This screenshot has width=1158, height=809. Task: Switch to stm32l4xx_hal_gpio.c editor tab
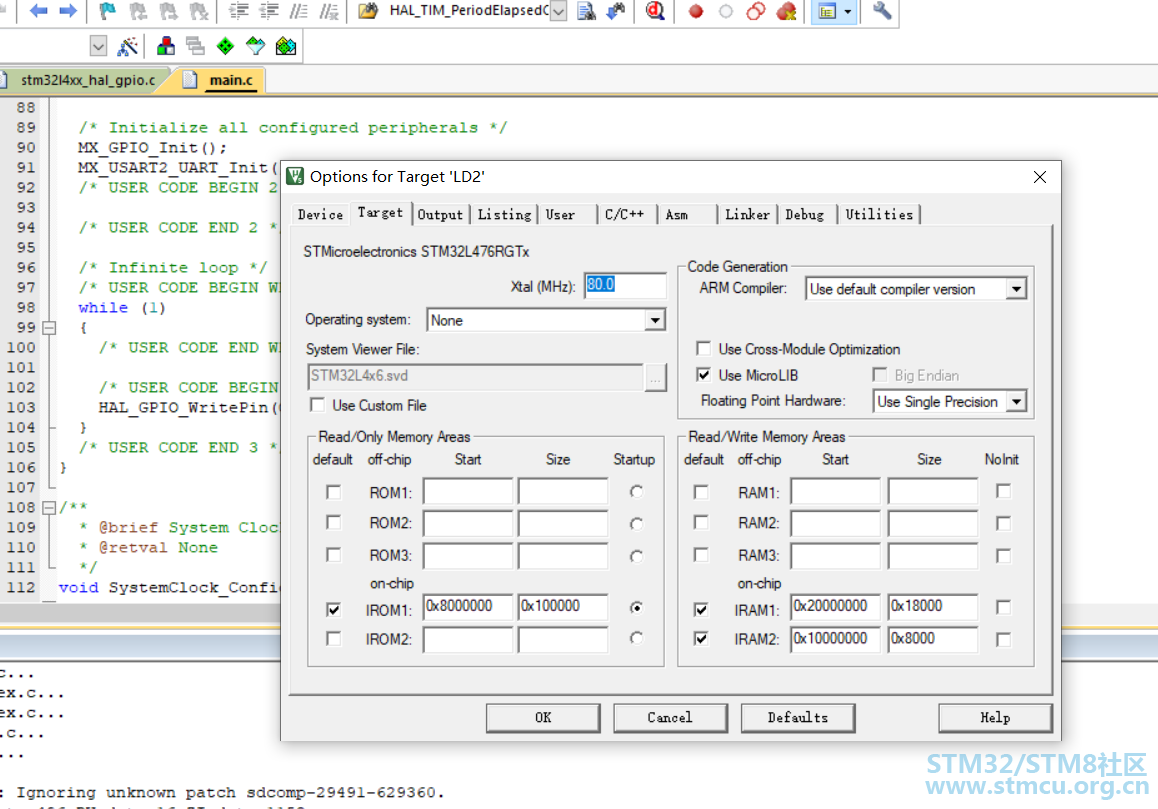[87, 80]
